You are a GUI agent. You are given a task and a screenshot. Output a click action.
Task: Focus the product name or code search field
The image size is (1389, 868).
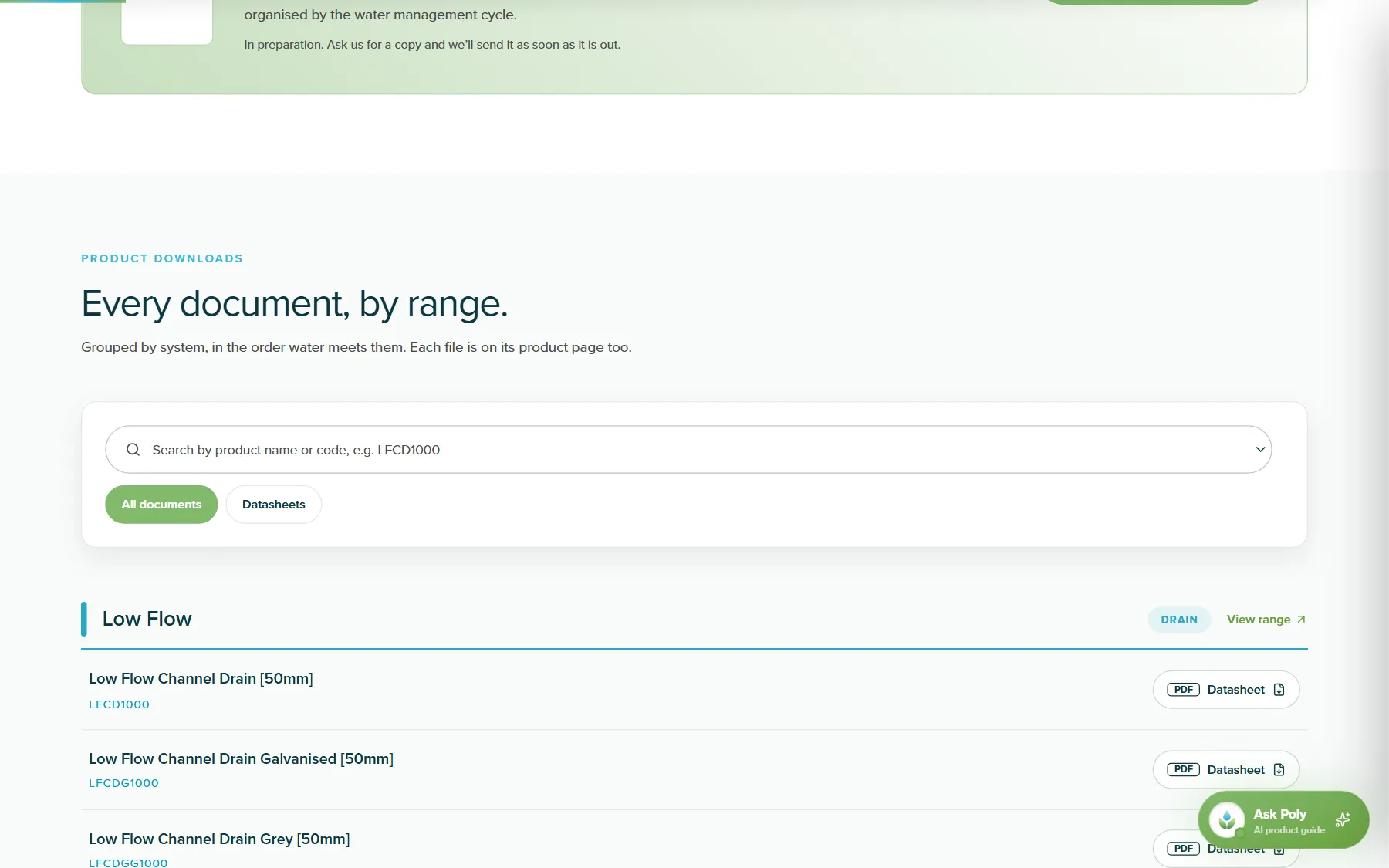pos(688,450)
